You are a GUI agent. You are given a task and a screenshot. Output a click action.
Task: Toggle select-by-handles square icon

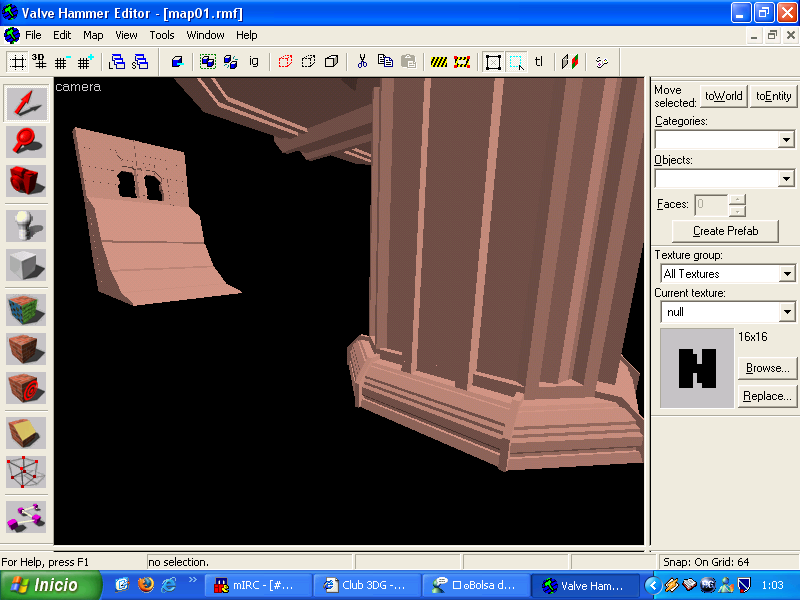pyautogui.click(x=493, y=62)
